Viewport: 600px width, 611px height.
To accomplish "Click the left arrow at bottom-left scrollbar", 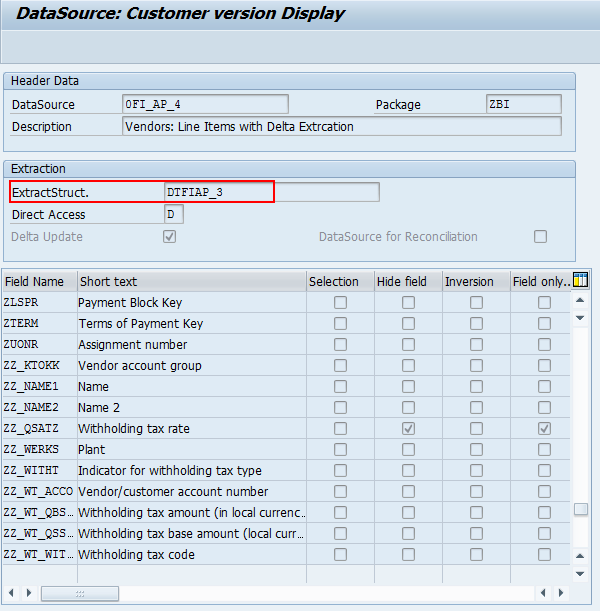I will coord(11,593).
